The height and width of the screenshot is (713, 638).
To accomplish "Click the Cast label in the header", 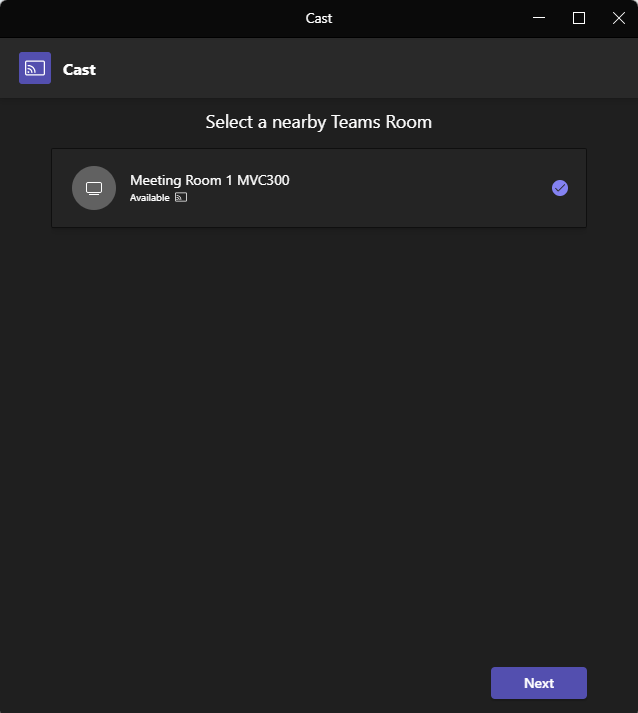I will click(x=79, y=69).
